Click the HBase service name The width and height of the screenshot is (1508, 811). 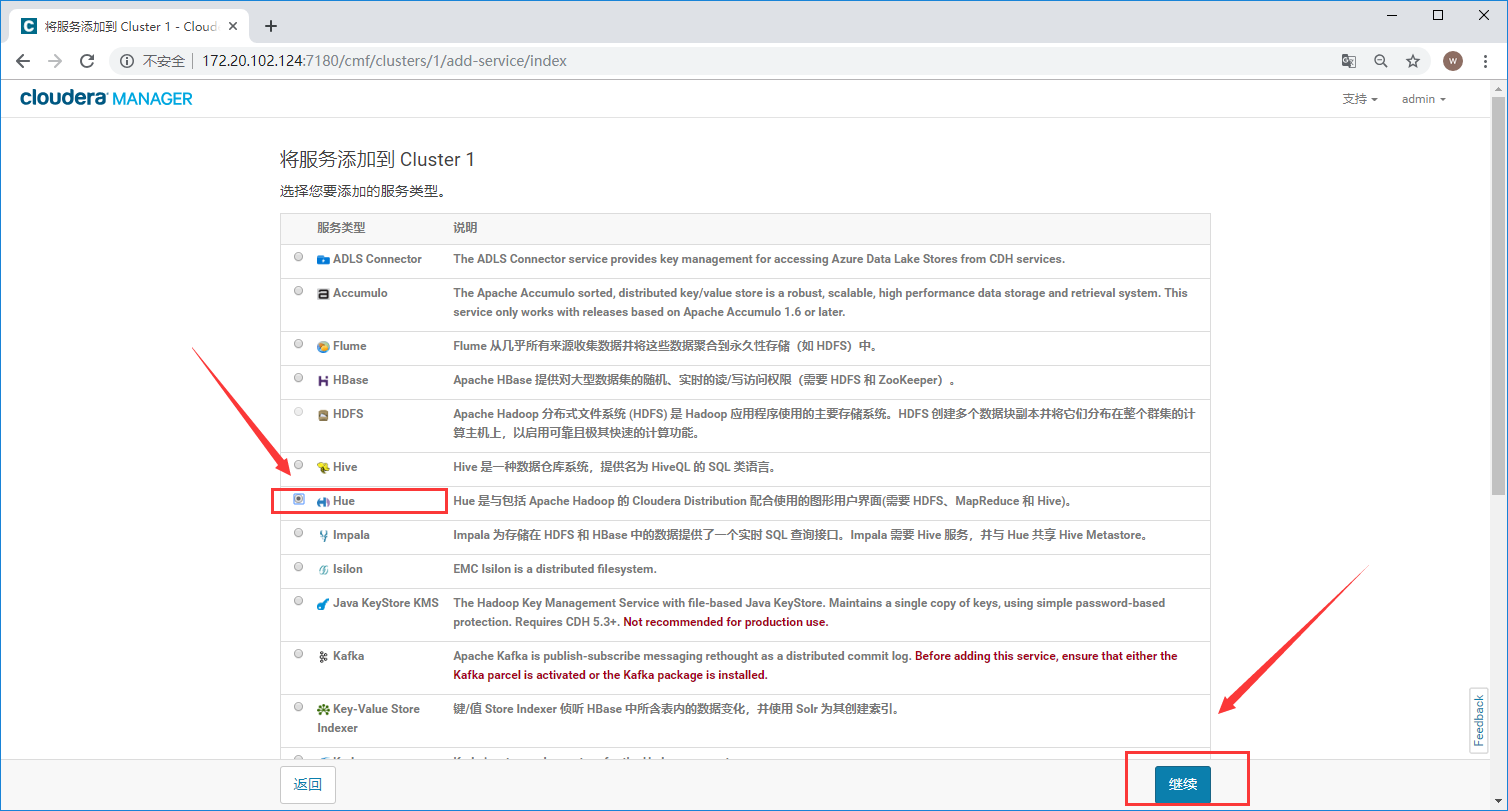(x=351, y=380)
